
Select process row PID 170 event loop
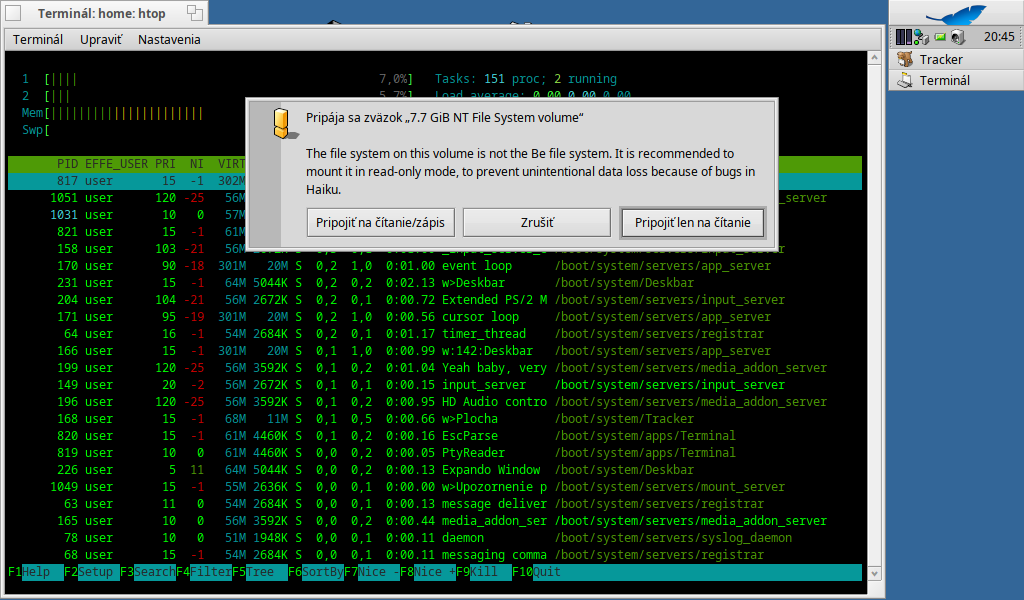point(435,266)
